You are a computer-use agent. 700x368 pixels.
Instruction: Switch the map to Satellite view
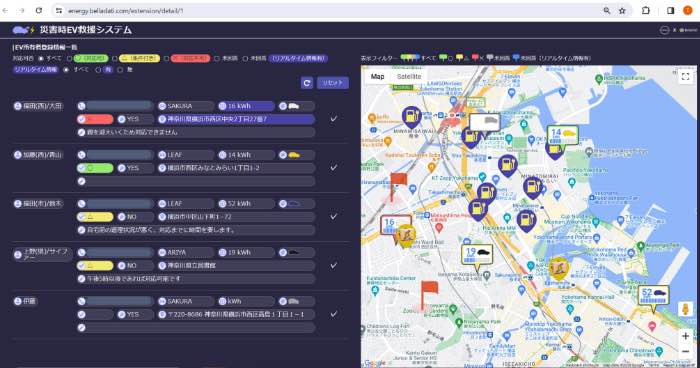pos(409,76)
